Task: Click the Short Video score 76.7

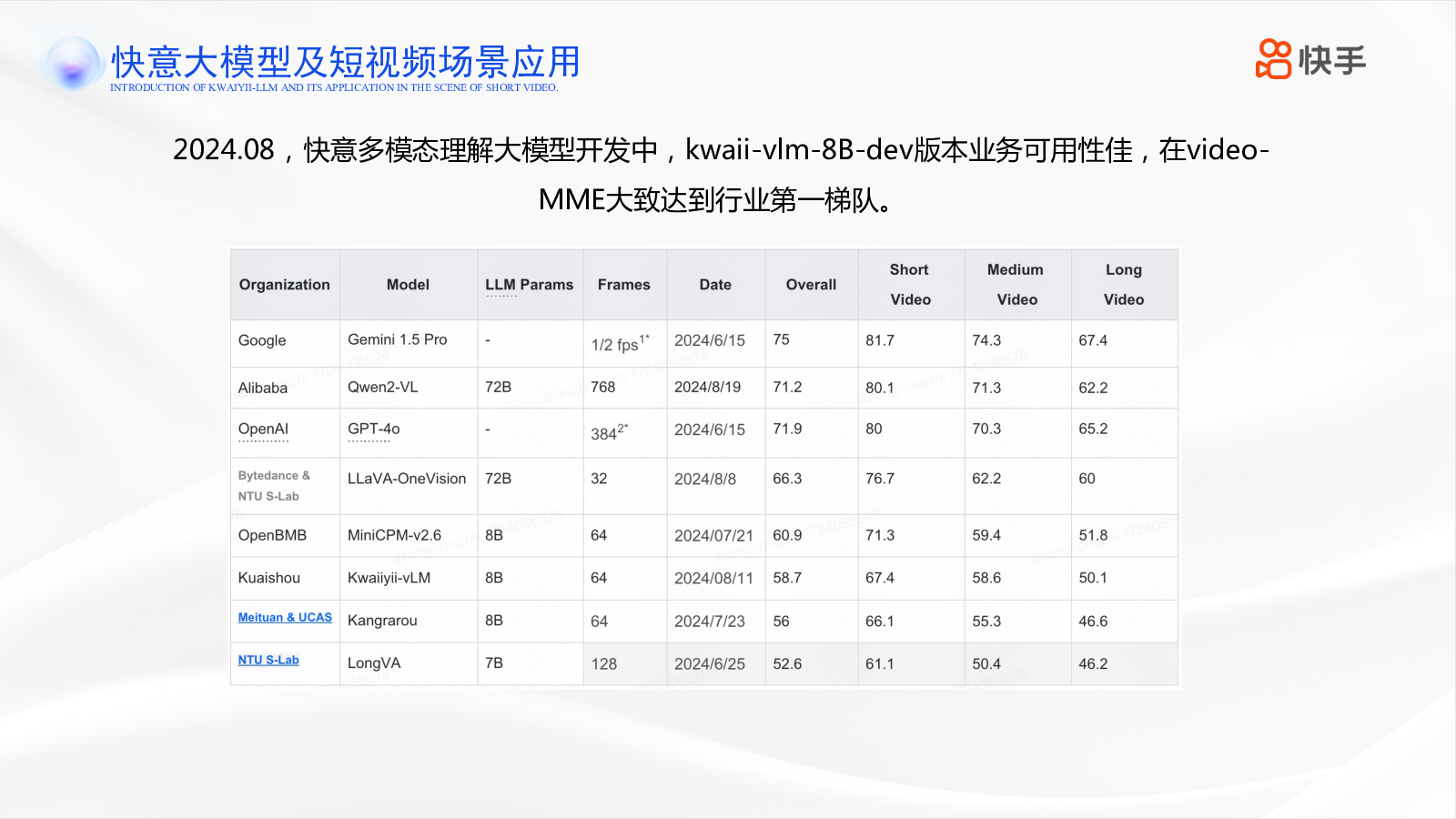Action: 880,479
